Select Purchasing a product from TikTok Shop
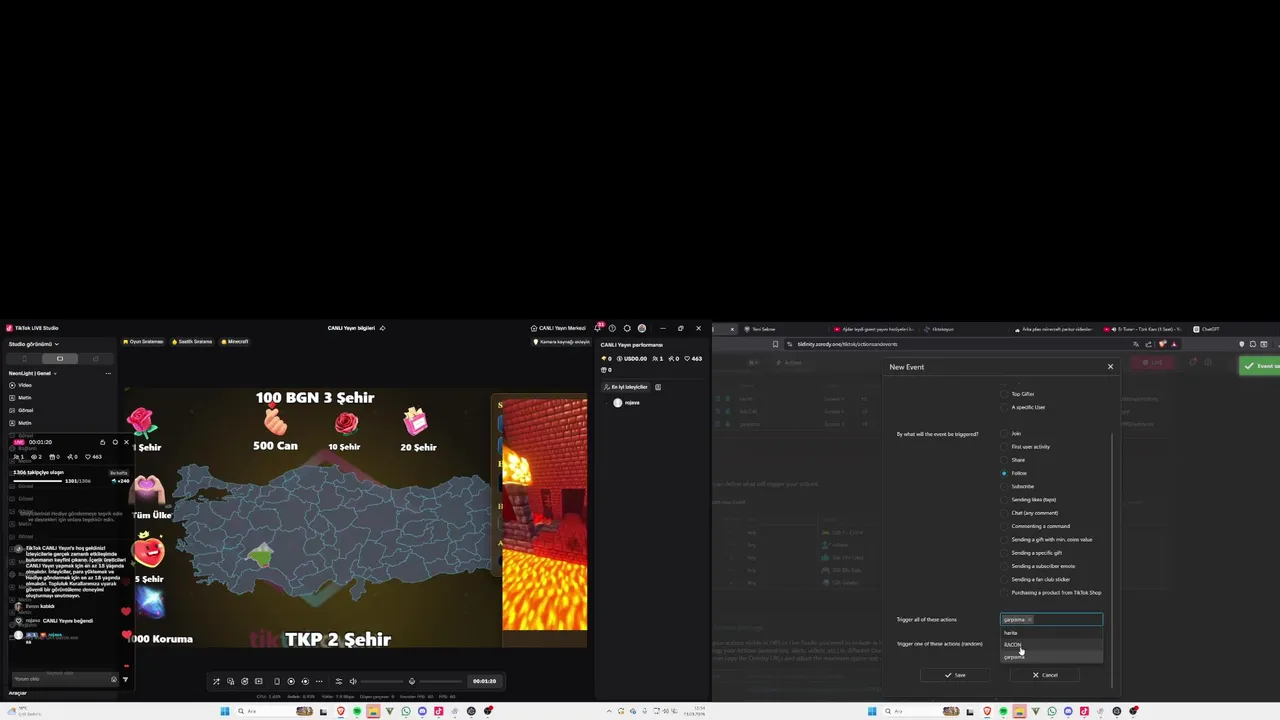This screenshot has width=1280, height=720. pos(1005,593)
